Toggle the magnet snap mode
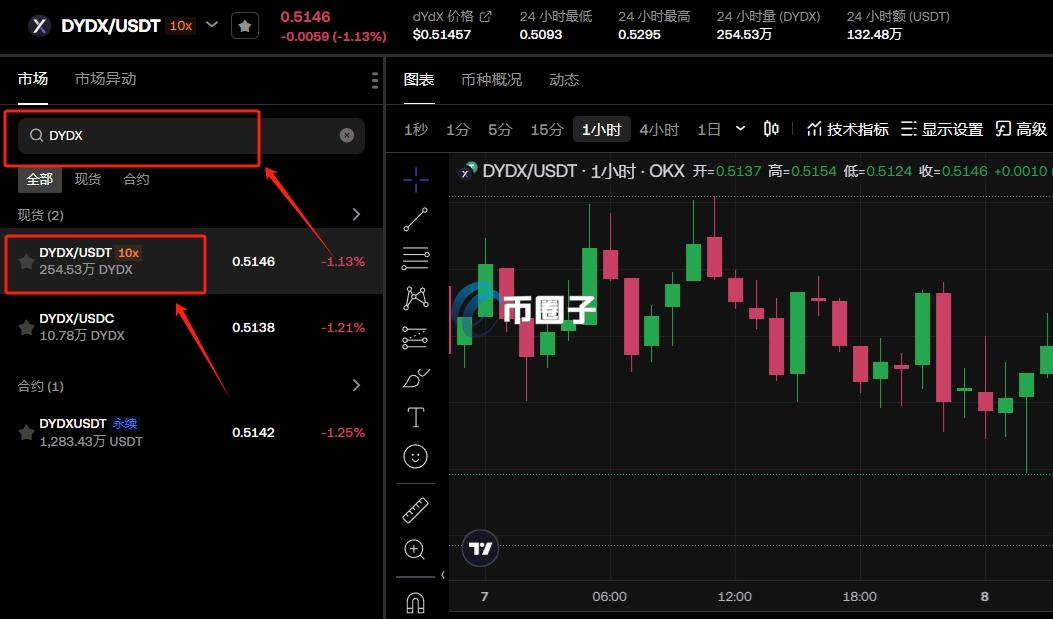1053x619 pixels. click(x=416, y=602)
